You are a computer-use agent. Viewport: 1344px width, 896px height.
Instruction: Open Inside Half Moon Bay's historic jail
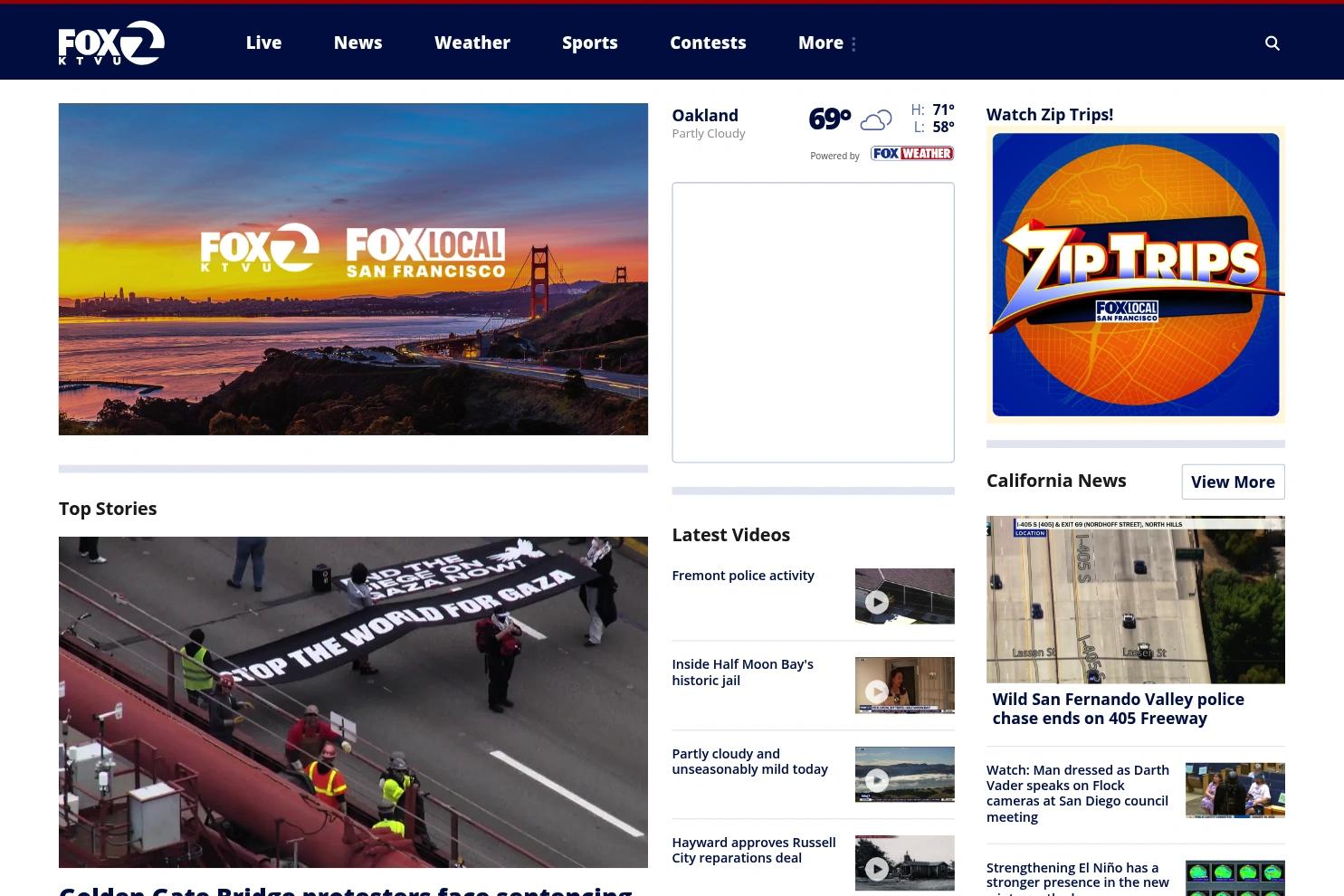pyautogui.click(x=742, y=672)
